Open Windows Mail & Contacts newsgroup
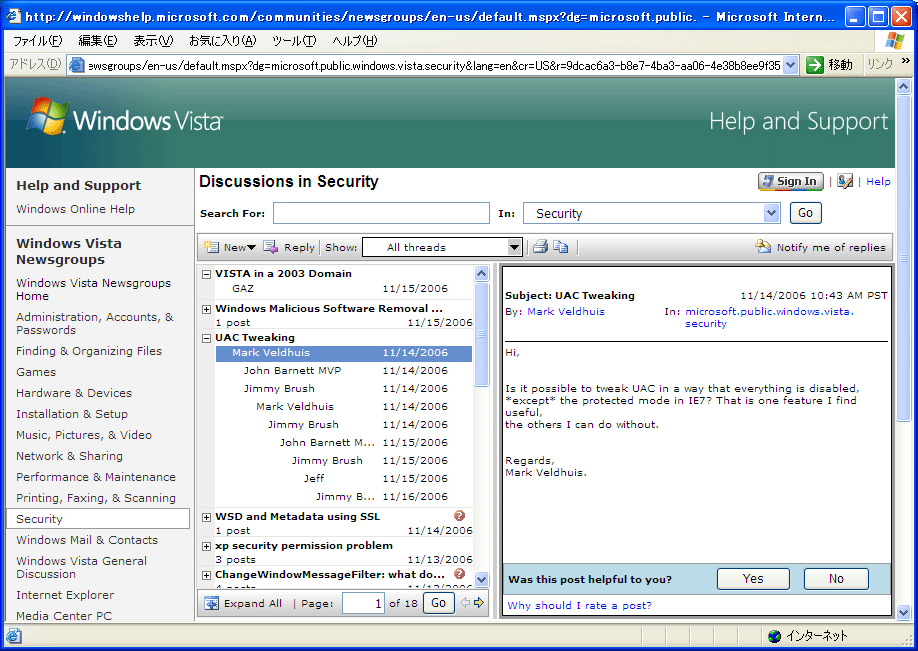Image resolution: width=918 pixels, height=651 pixels. (87, 540)
